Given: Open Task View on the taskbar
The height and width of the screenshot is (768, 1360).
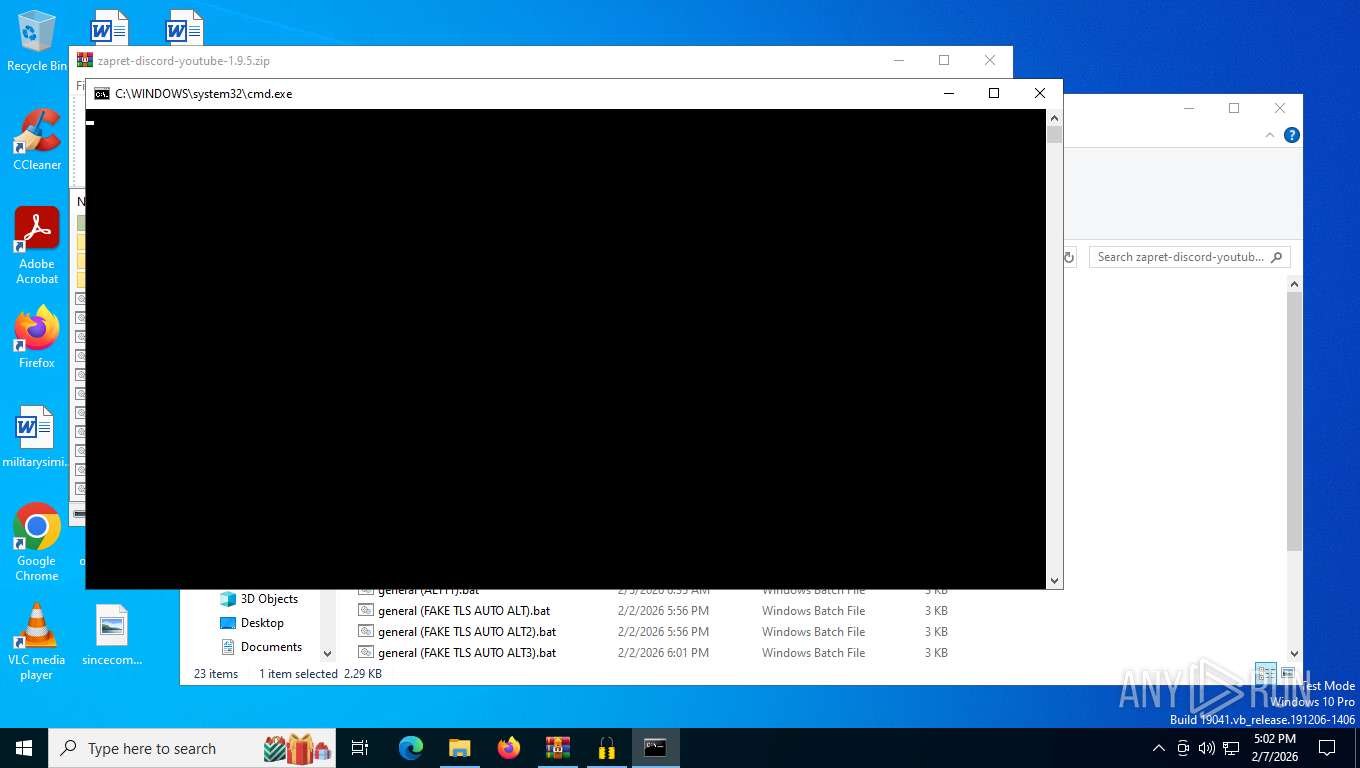Looking at the screenshot, I should 360,748.
